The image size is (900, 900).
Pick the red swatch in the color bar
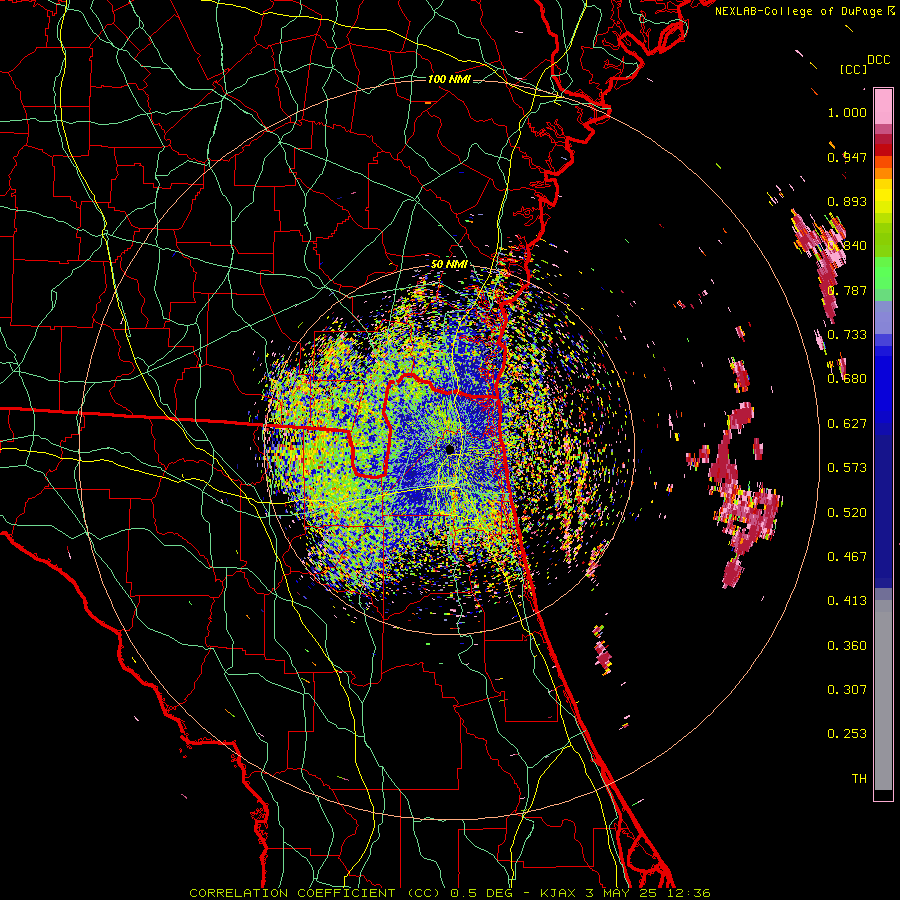click(x=883, y=150)
